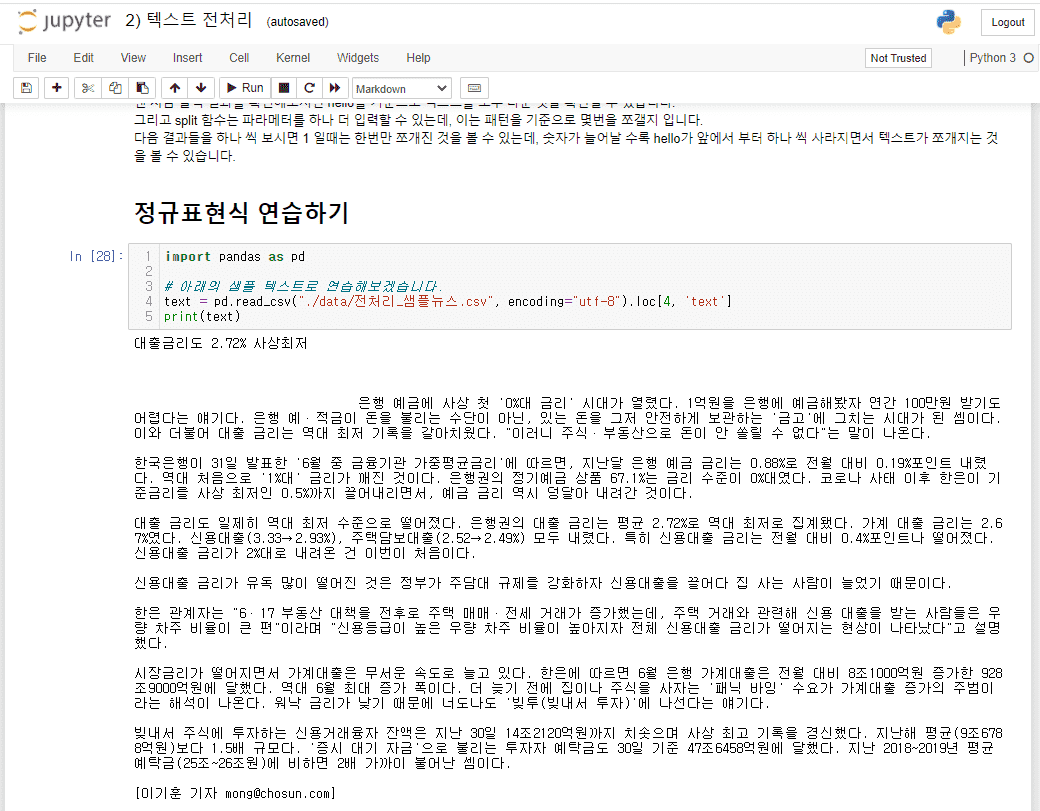Click the kernel idle indicator circle
The height and width of the screenshot is (811, 1040).
(1029, 58)
